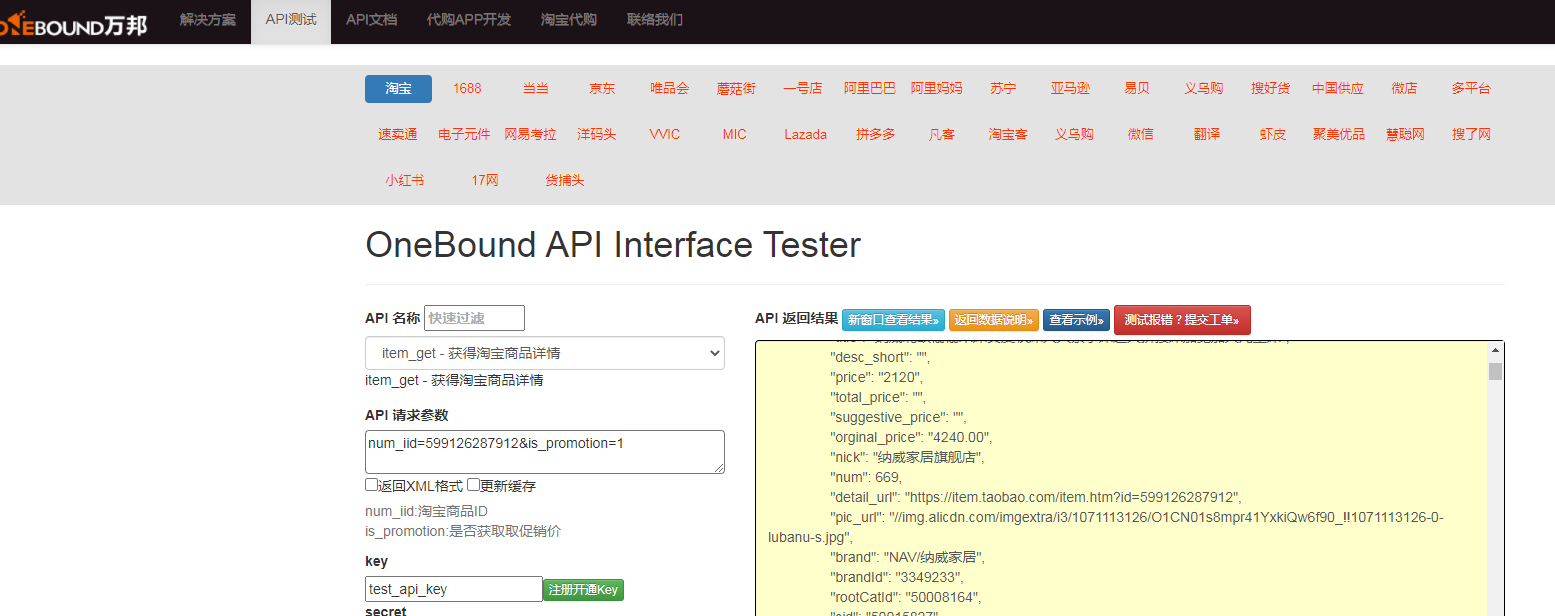This screenshot has height=616, width=1555.
Task: Click the key input field
Action: pyautogui.click(x=454, y=589)
